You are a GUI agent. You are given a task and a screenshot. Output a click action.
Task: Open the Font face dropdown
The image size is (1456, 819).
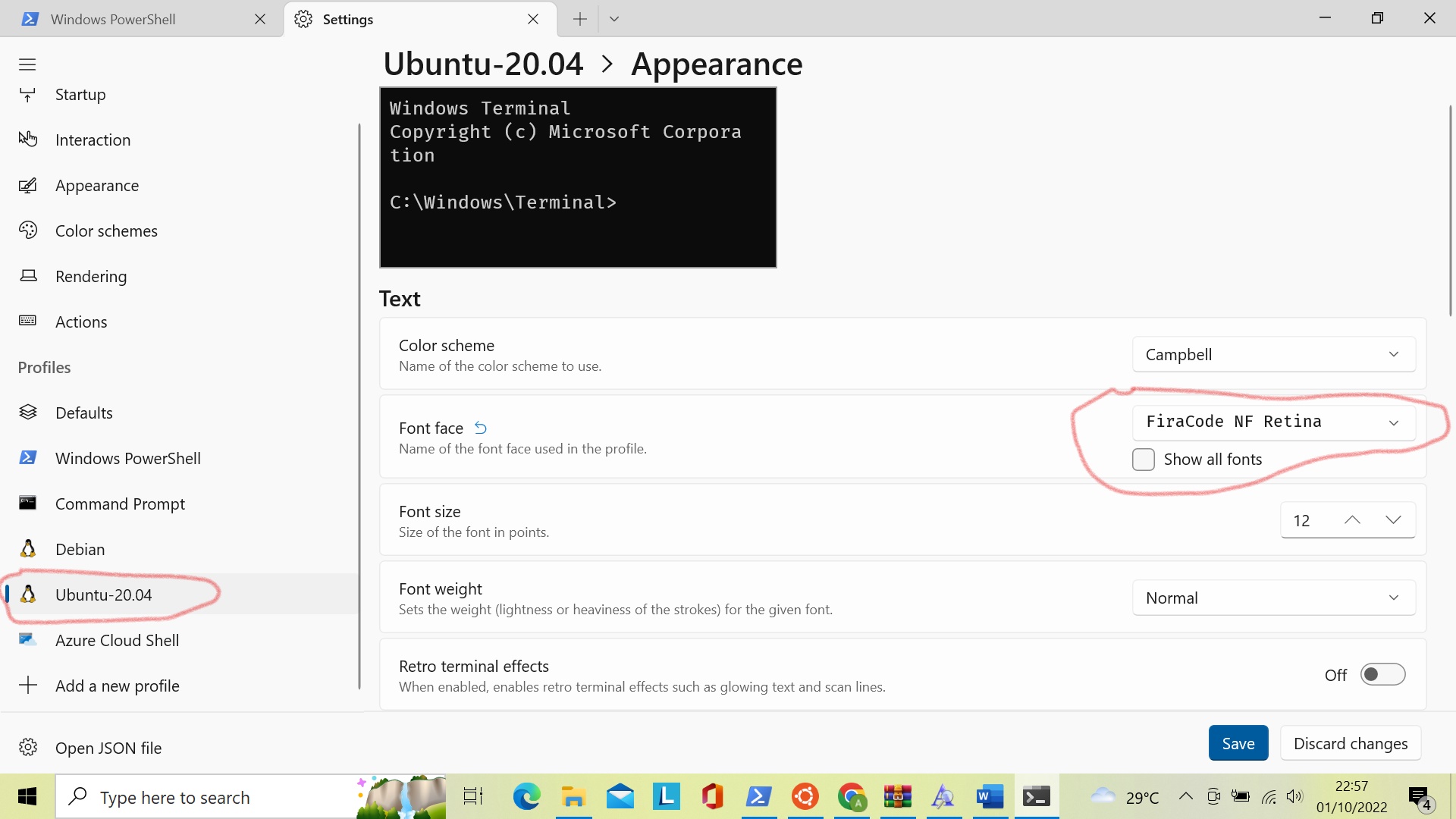click(1274, 422)
